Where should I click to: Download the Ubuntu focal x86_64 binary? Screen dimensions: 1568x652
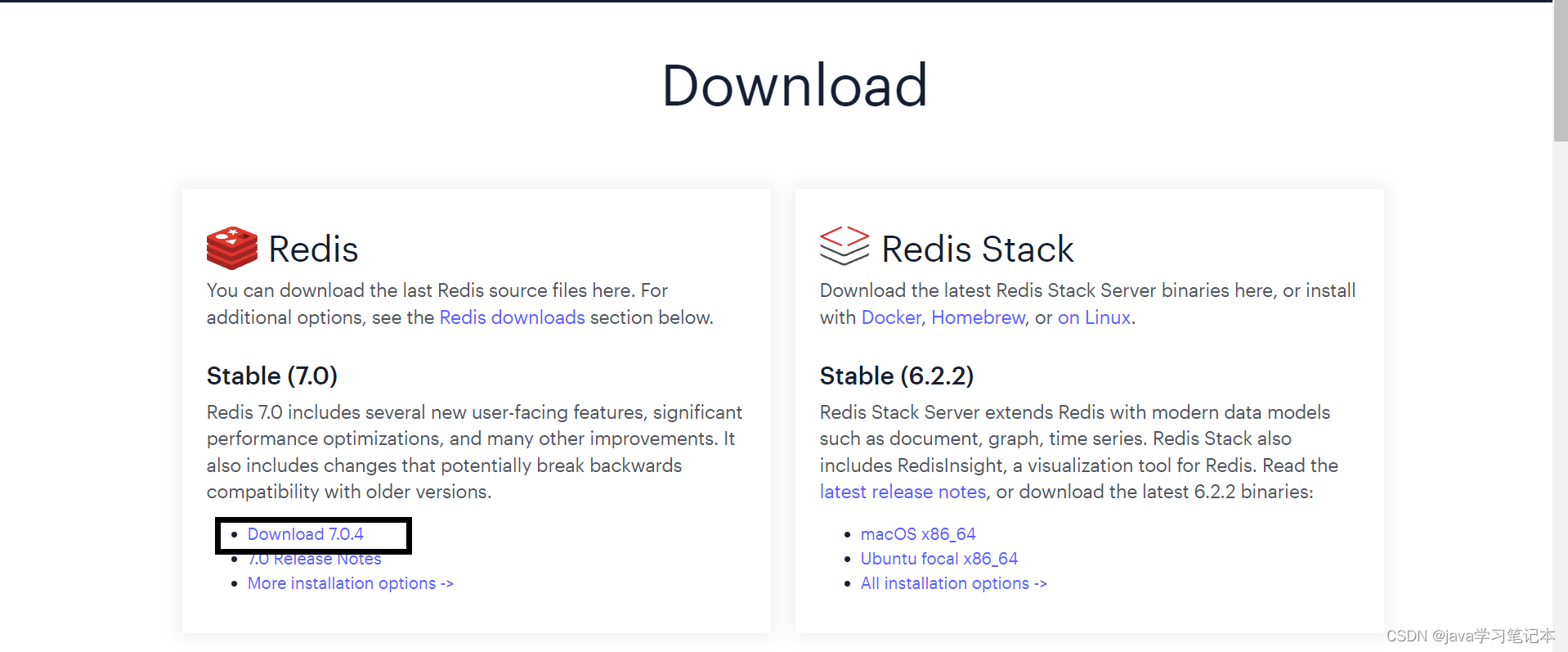[x=939, y=559]
